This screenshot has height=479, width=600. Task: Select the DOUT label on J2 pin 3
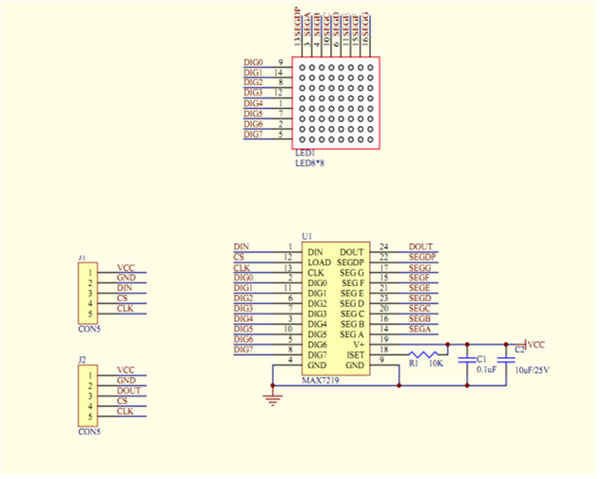click(x=129, y=391)
